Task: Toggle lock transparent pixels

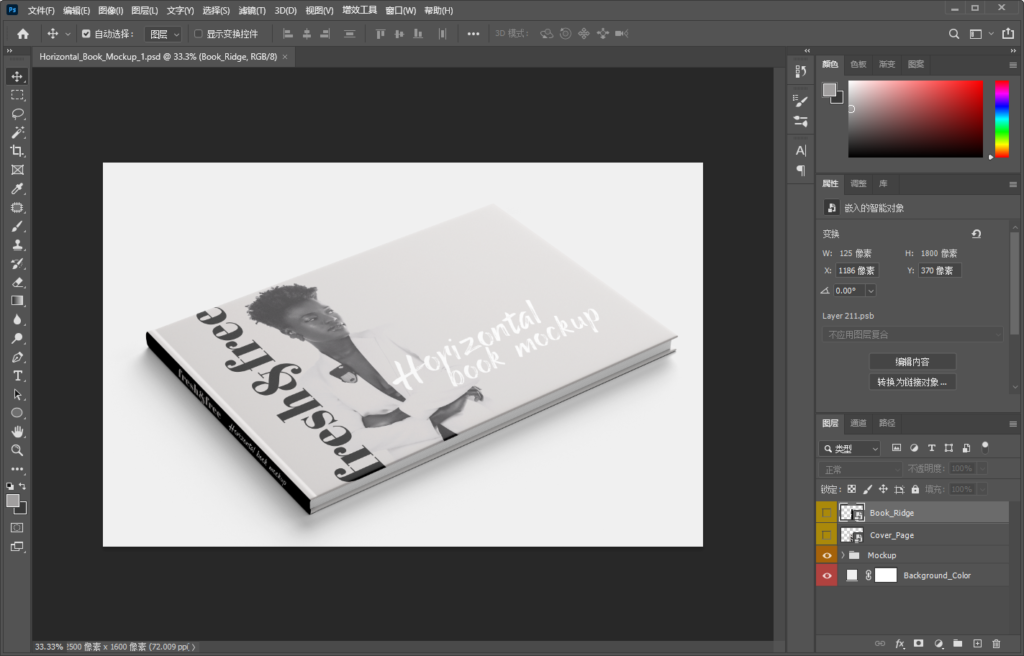Action: (x=852, y=489)
